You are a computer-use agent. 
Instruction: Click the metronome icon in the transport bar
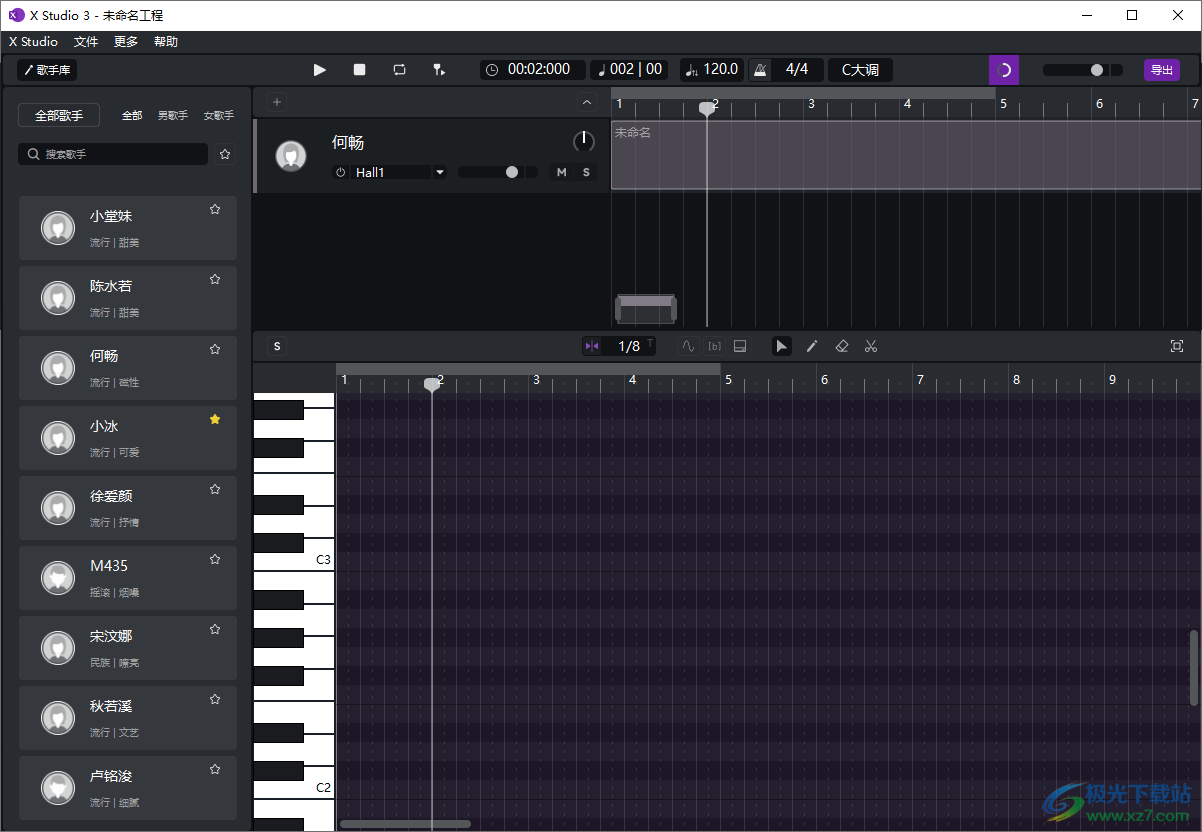(x=760, y=69)
